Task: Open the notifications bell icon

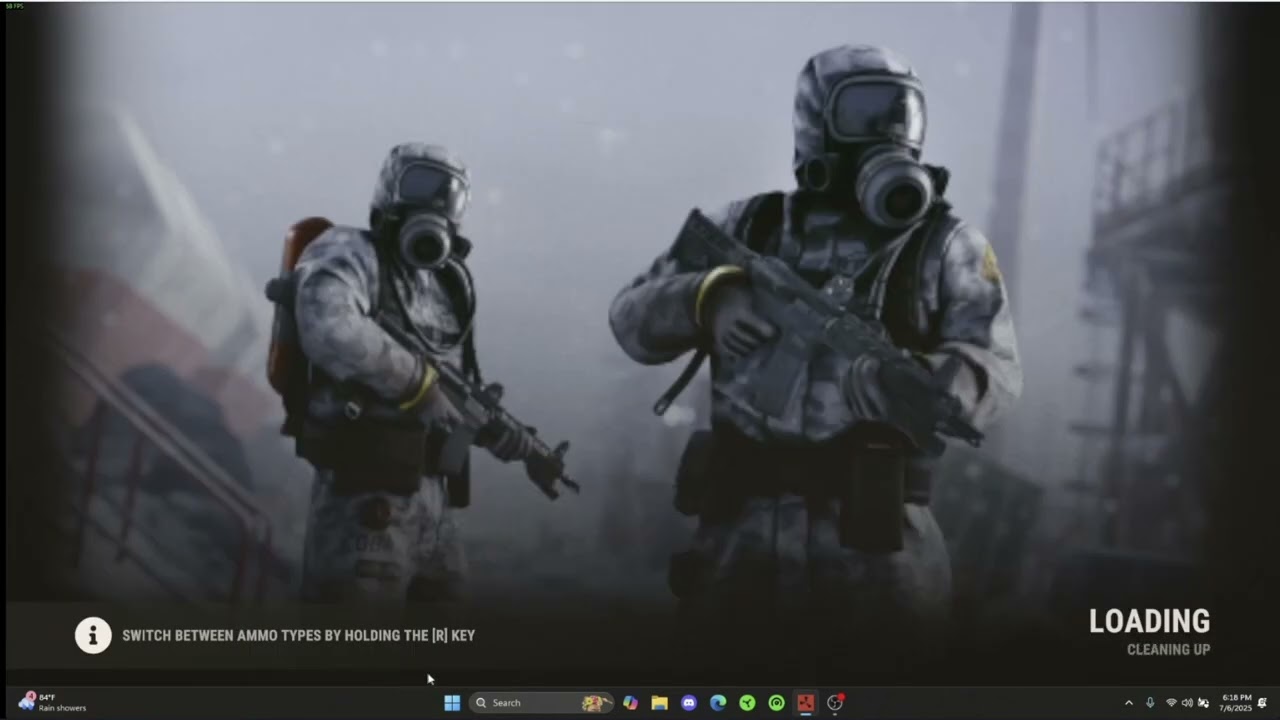Action: click(x=1262, y=703)
